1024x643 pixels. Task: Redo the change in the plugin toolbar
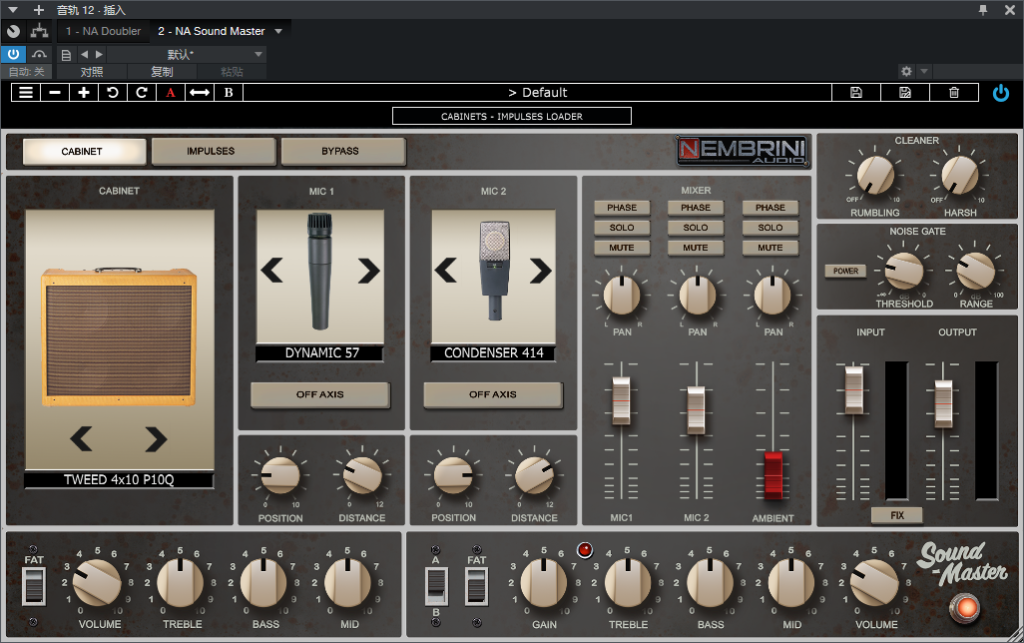[x=141, y=93]
